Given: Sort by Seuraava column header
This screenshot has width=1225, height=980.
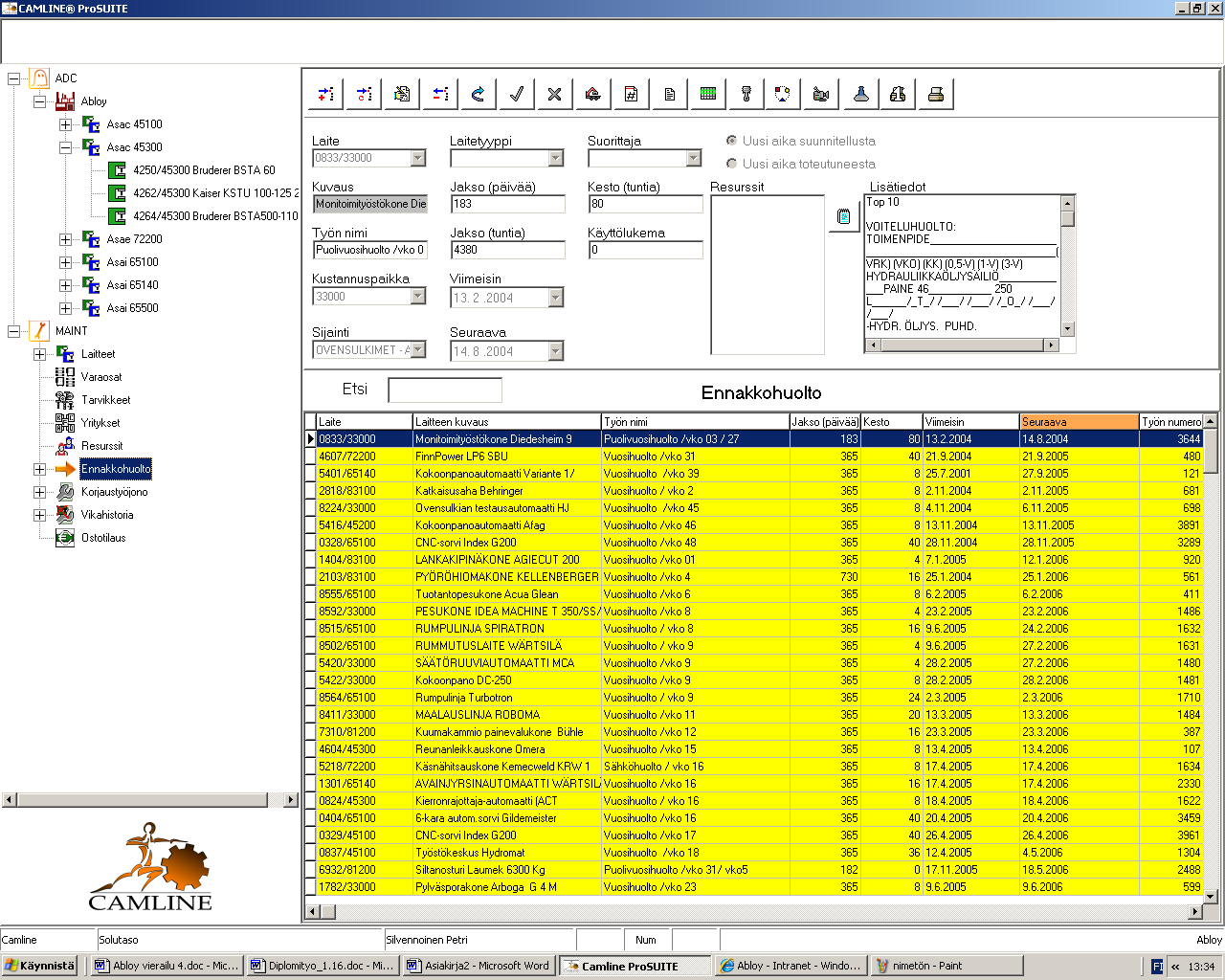Looking at the screenshot, I should pyautogui.click(x=1079, y=422).
